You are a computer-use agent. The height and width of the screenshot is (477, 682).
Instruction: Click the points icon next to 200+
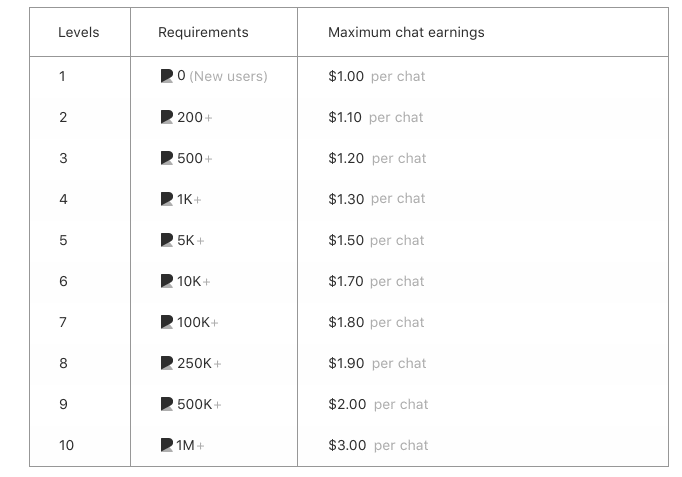pyautogui.click(x=167, y=117)
